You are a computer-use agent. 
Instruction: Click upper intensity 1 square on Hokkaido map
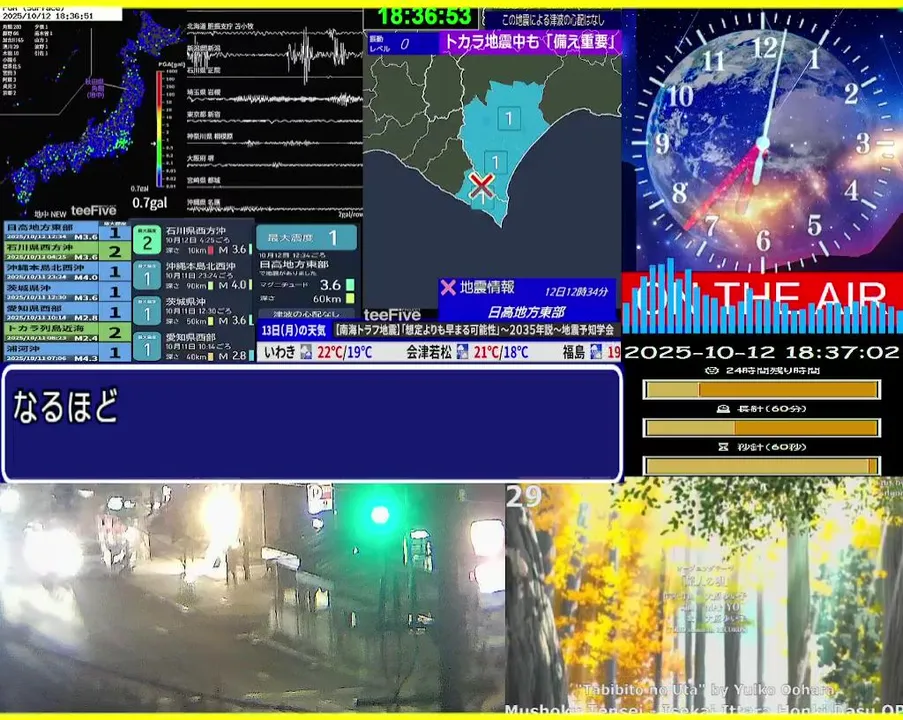[509, 119]
